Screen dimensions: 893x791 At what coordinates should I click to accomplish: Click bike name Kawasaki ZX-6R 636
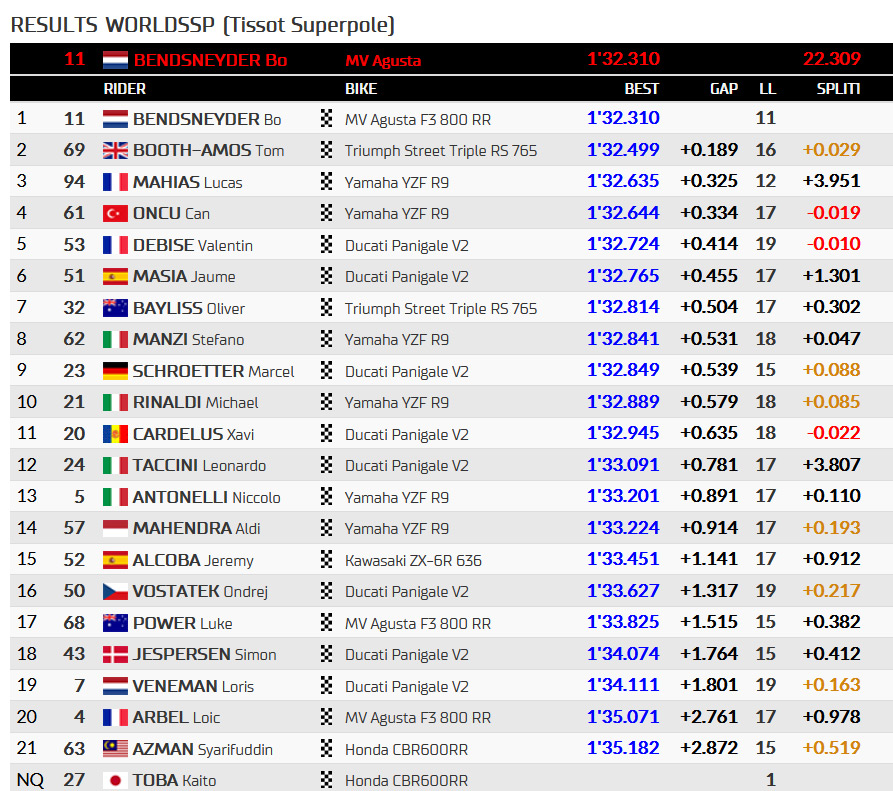(413, 560)
